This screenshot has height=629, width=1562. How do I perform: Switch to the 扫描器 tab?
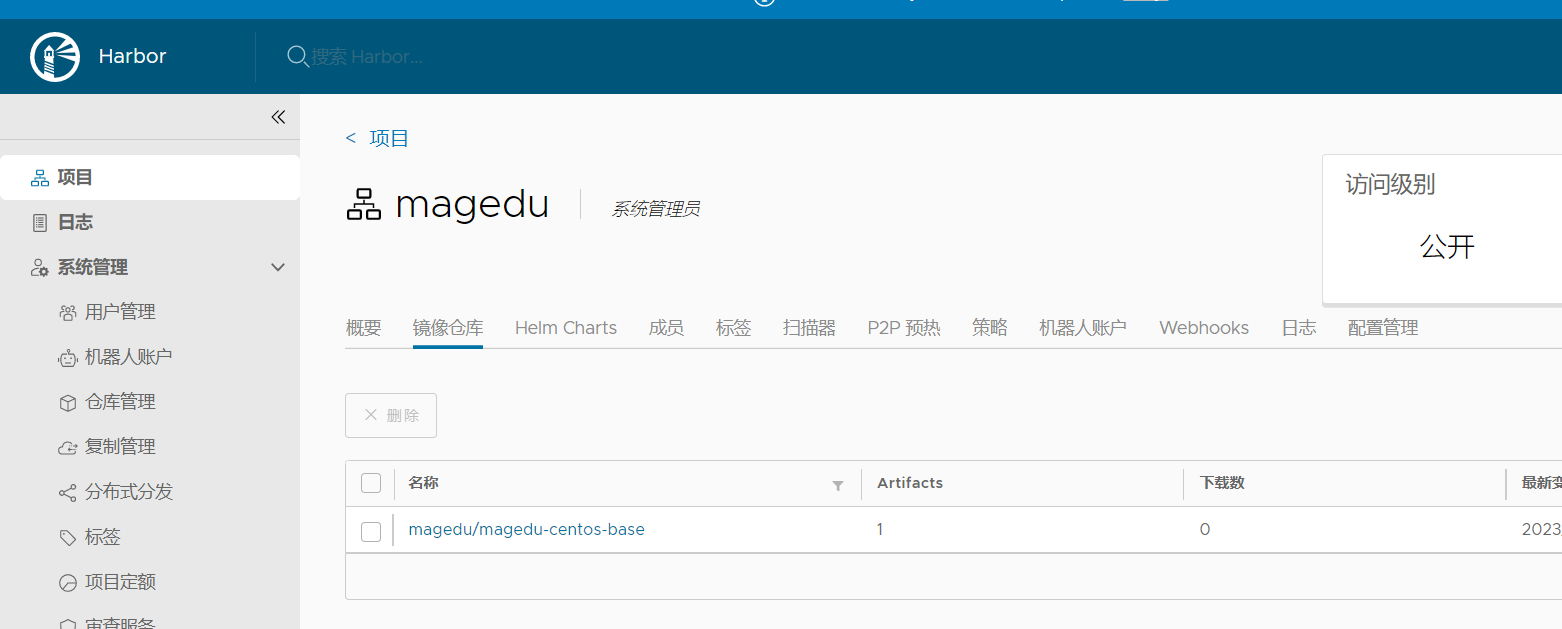(809, 328)
